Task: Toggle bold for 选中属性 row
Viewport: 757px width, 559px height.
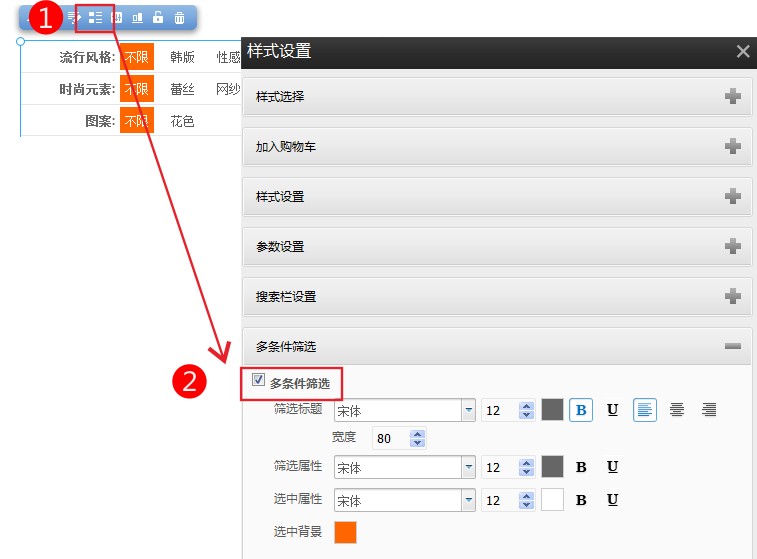Action: coord(581,500)
